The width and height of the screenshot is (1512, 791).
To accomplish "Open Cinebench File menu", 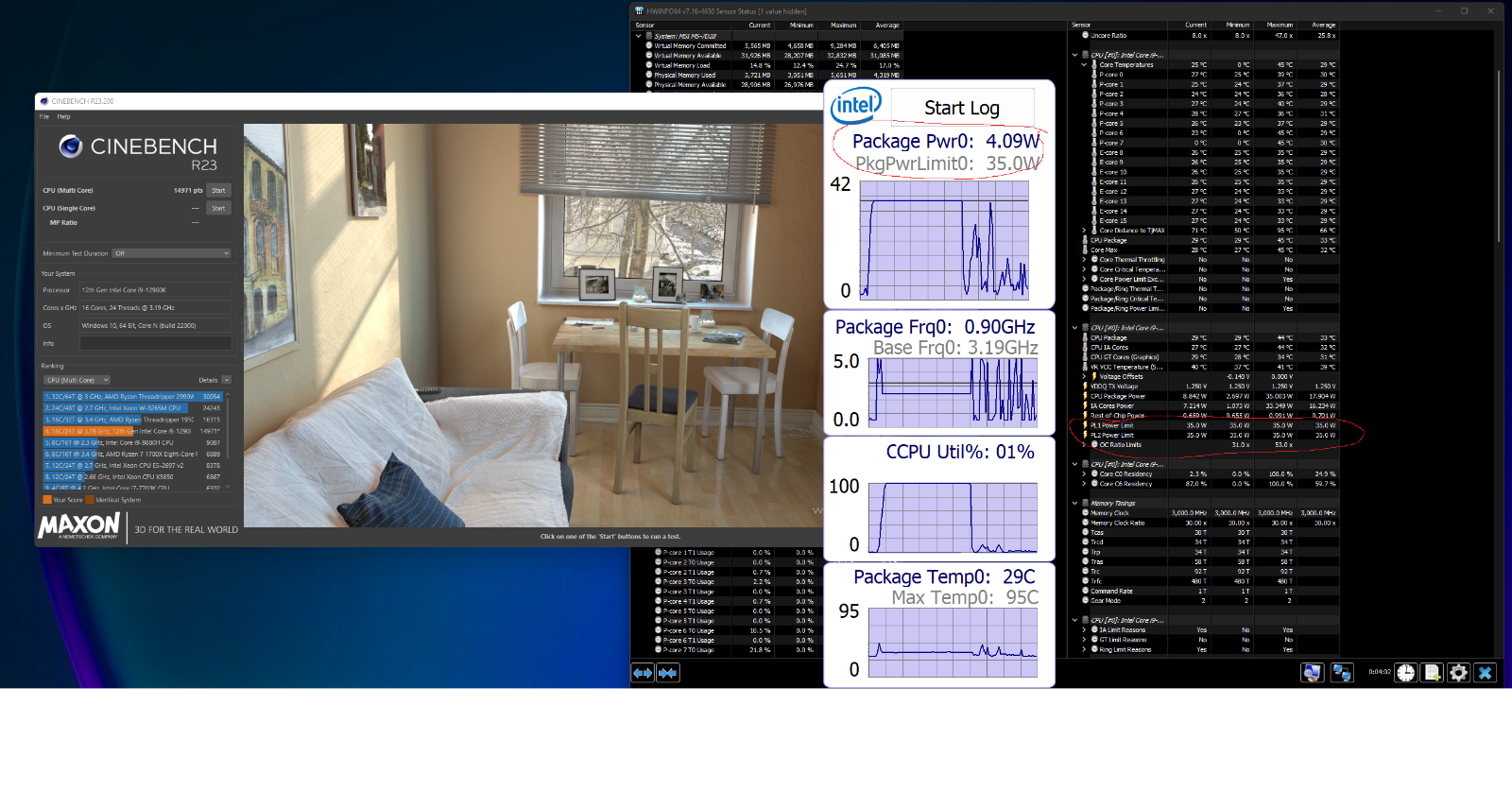I will (x=44, y=117).
